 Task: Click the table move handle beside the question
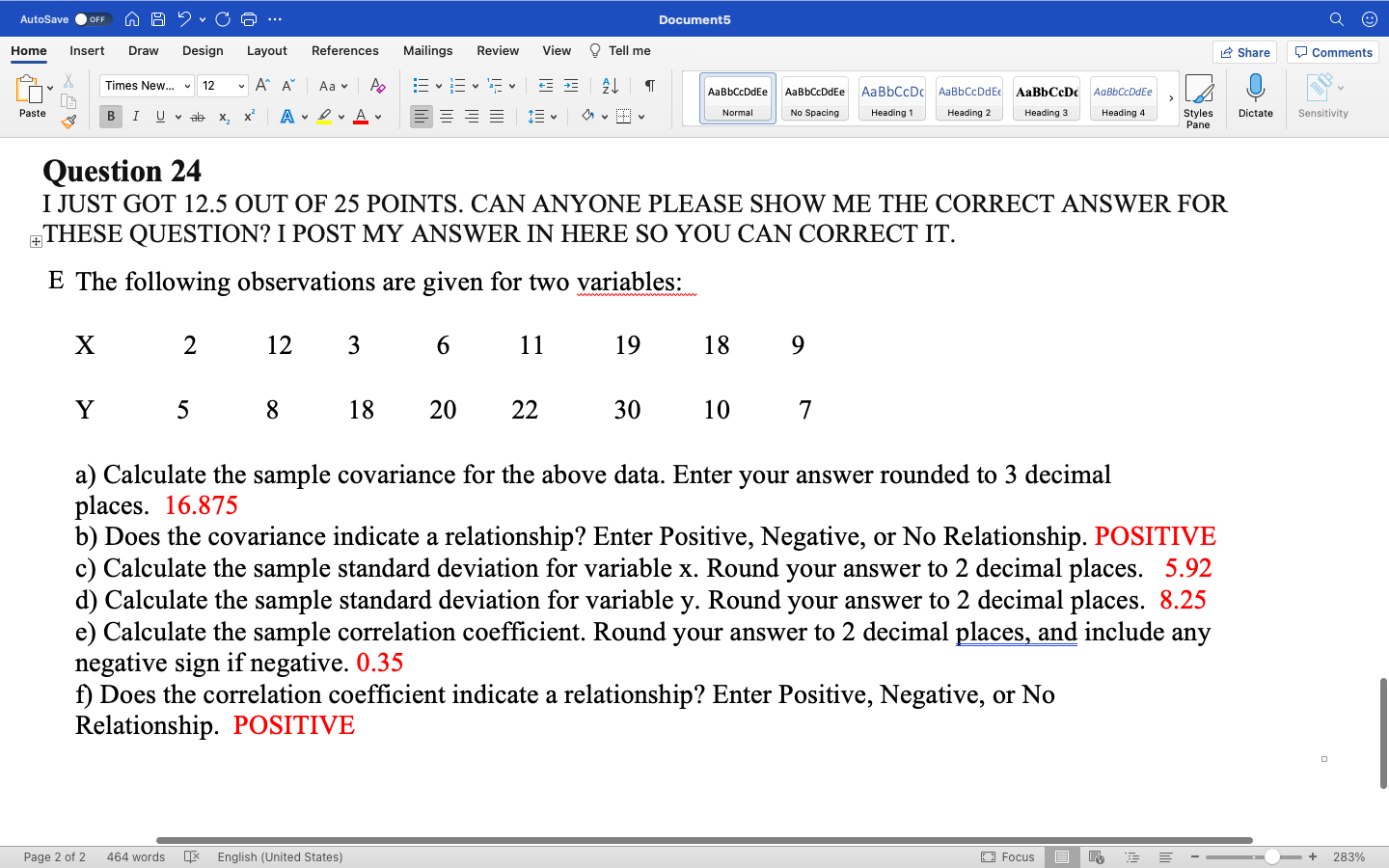click(36, 241)
